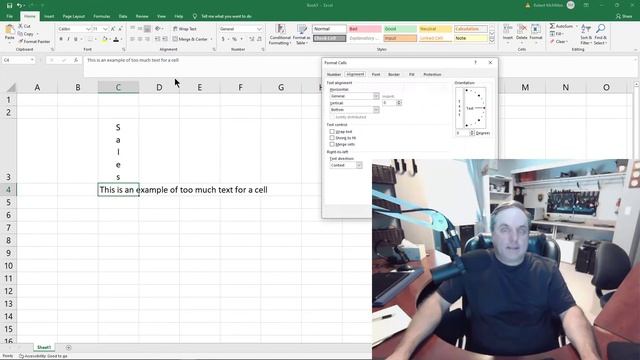640x360 pixels.
Task: Open Sort & Filter menu
Action: click(x=586, y=34)
